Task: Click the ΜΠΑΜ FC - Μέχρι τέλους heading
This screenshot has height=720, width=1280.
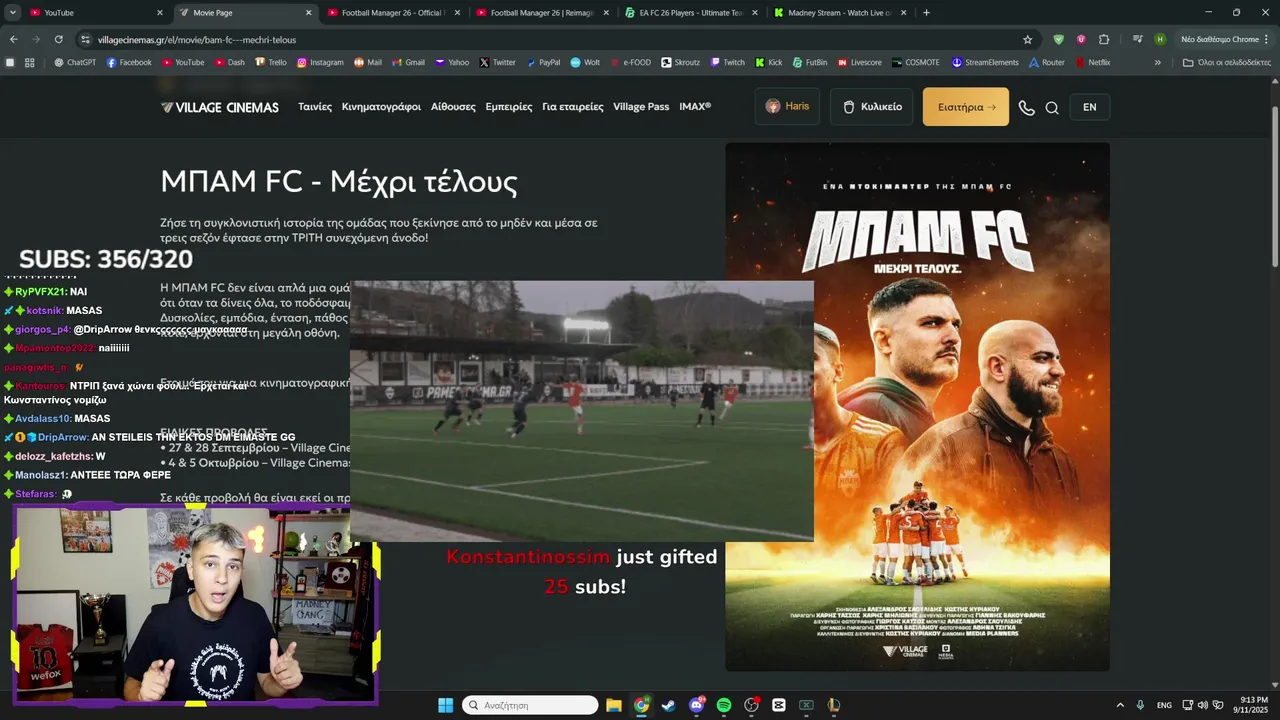Action: pos(339,182)
